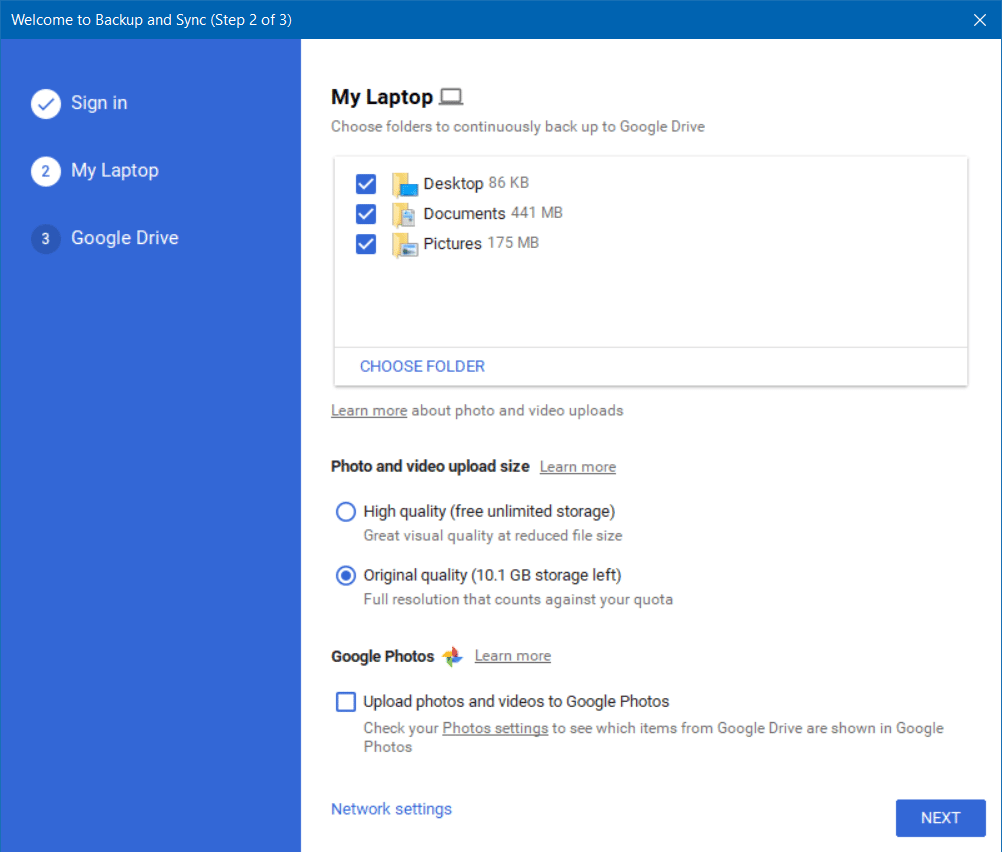Viewport: 1002px width, 852px height.
Task: Click the NEXT button
Action: point(941,818)
